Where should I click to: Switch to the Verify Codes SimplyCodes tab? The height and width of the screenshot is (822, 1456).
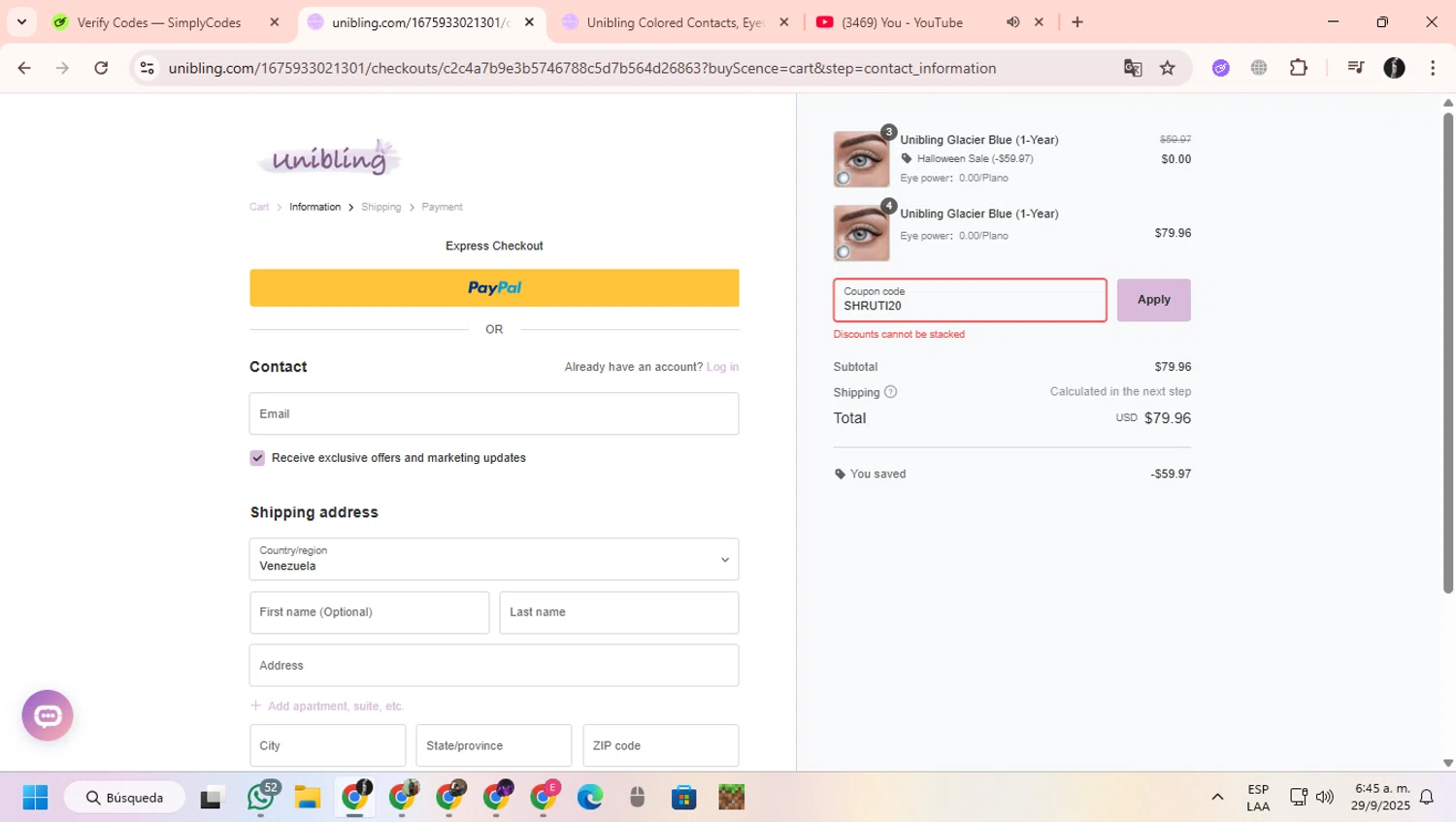click(158, 22)
